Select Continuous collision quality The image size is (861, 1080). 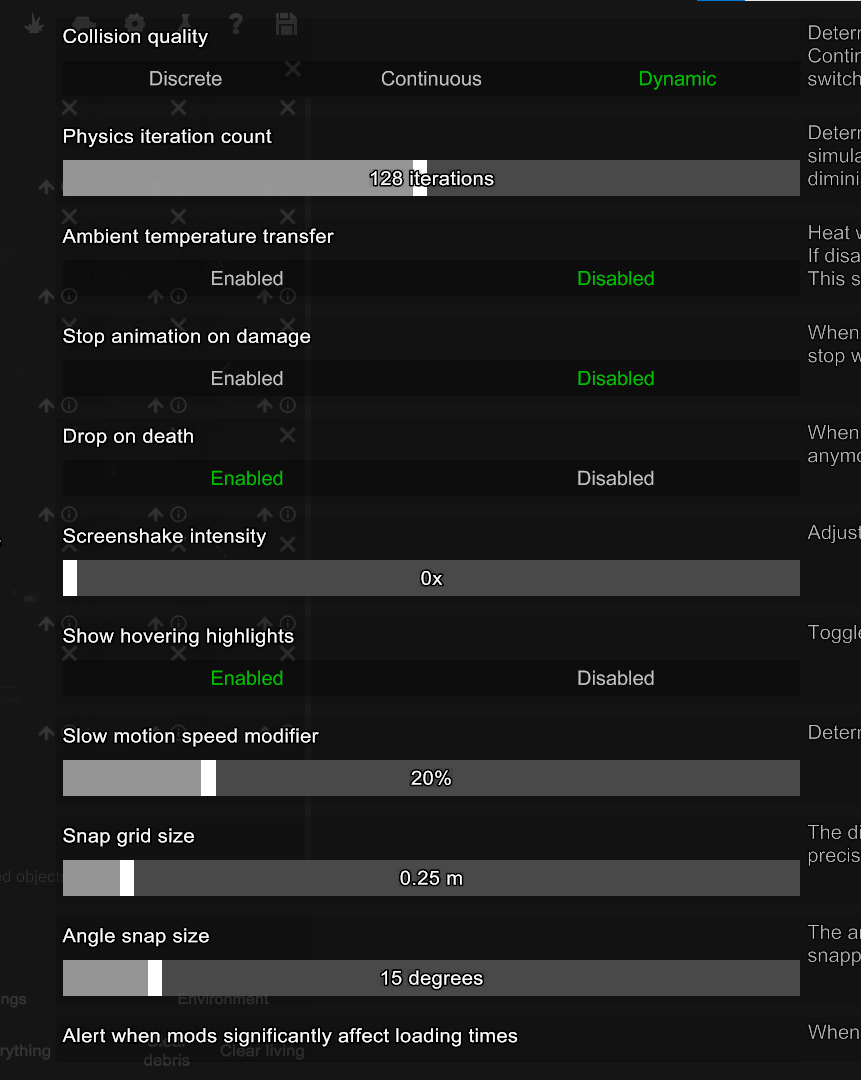[431, 79]
